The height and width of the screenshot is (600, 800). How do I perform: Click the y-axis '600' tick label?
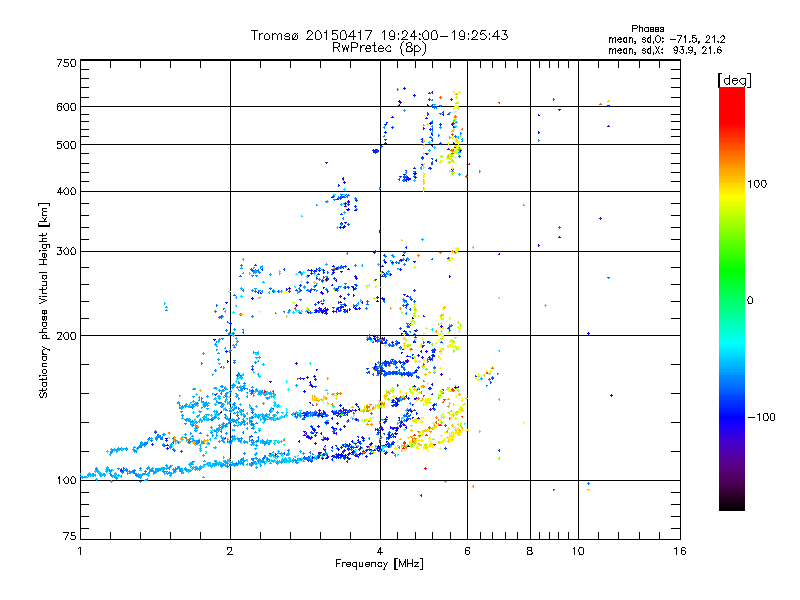click(x=66, y=107)
